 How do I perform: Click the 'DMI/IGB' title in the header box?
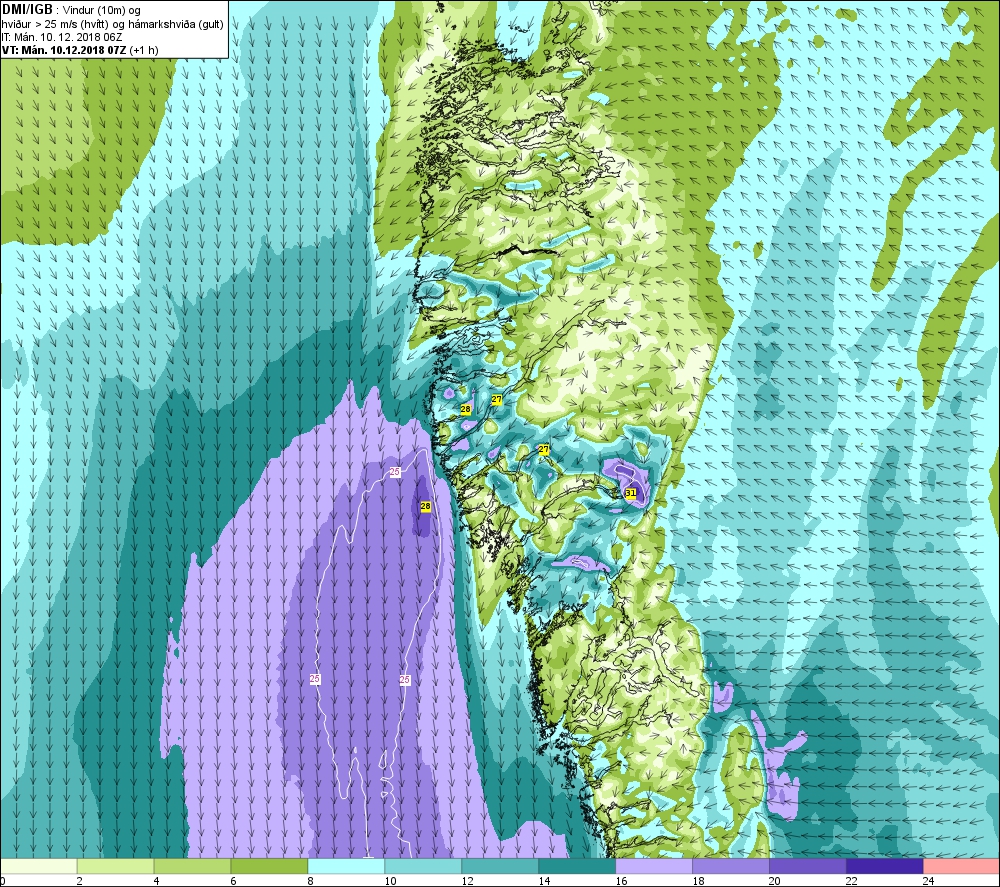click(x=27, y=10)
